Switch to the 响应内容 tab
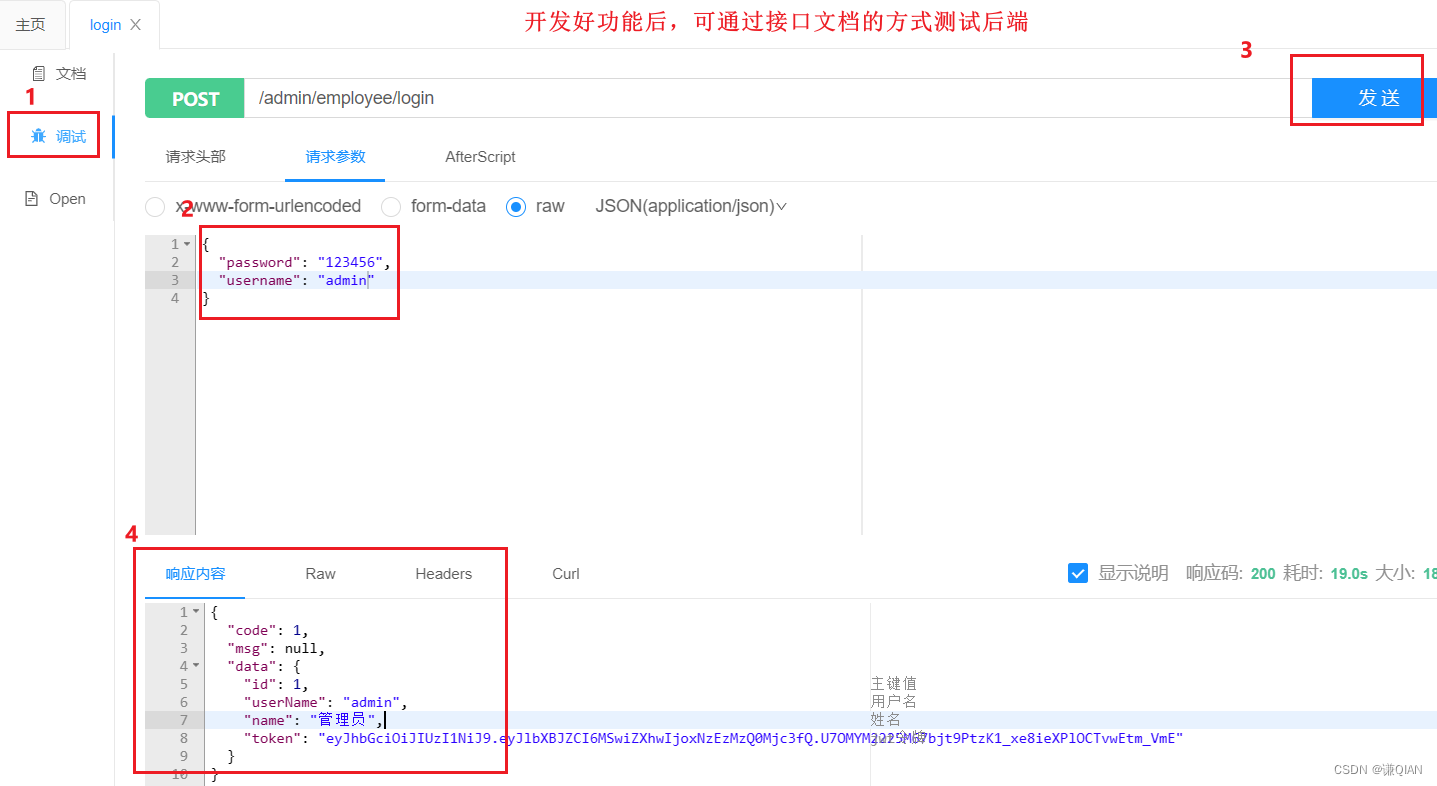Image resolution: width=1437 pixels, height=786 pixels. click(x=196, y=573)
